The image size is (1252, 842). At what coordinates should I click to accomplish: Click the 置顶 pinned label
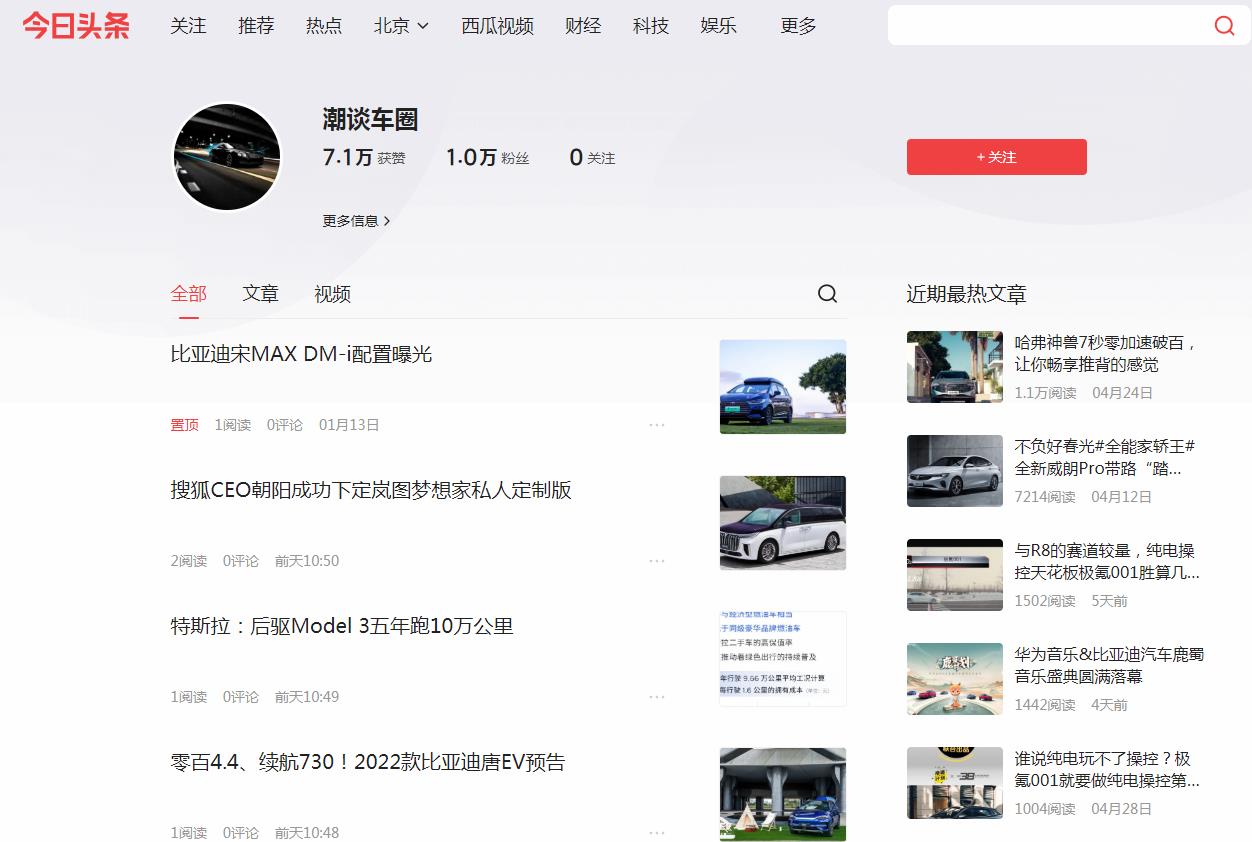pos(184,425)
